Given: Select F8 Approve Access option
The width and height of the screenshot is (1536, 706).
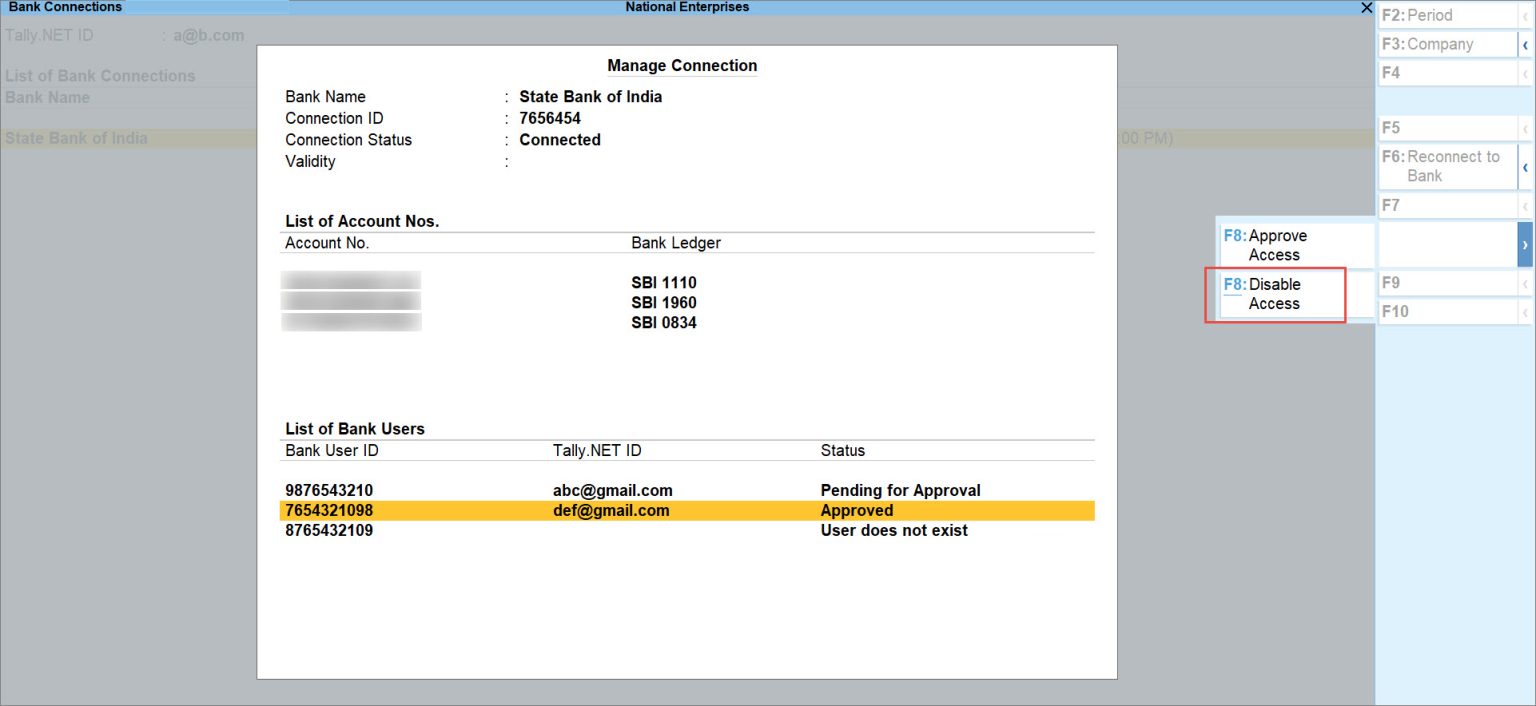Looking at the screenshot, I should pyautogui.click(x=1295, y=245).
